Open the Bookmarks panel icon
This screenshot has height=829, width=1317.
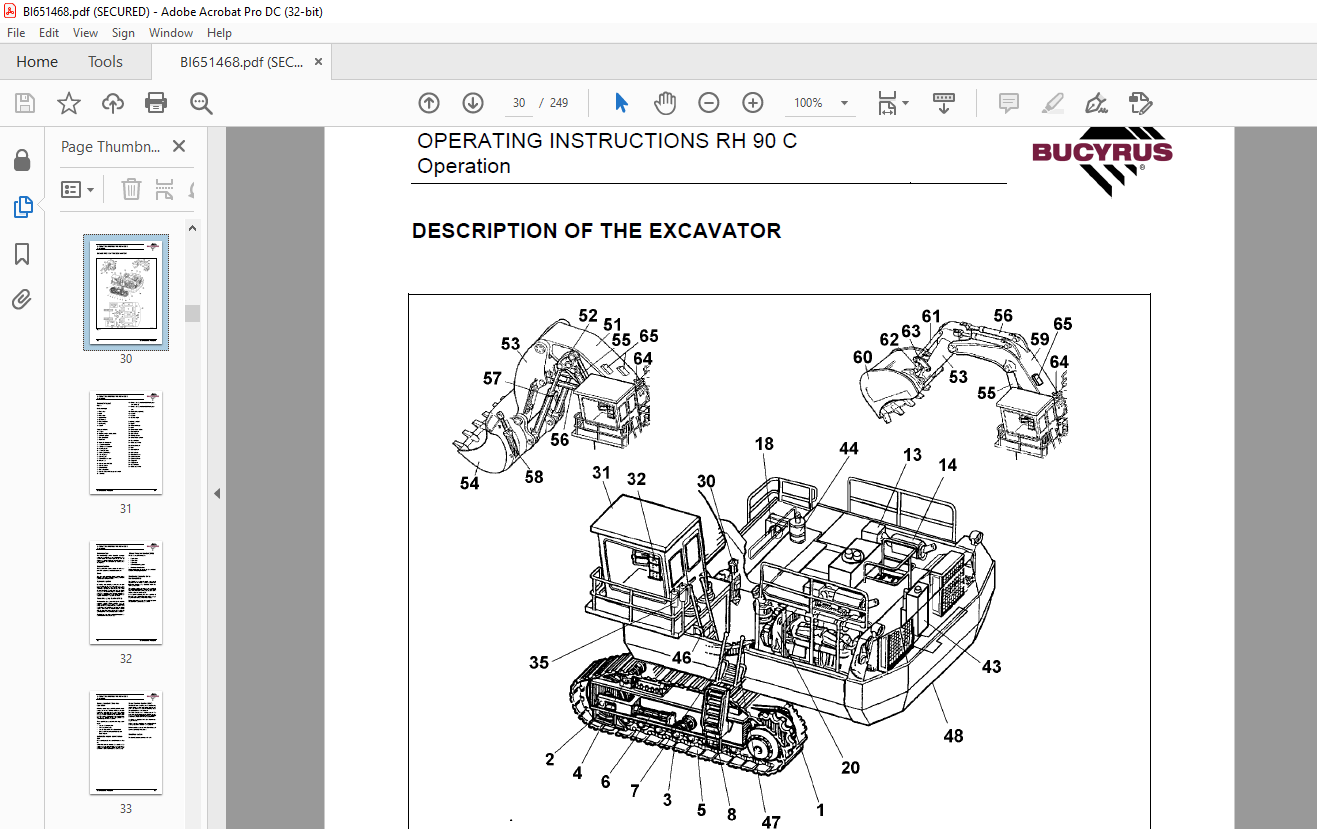[x=22, y=254]
